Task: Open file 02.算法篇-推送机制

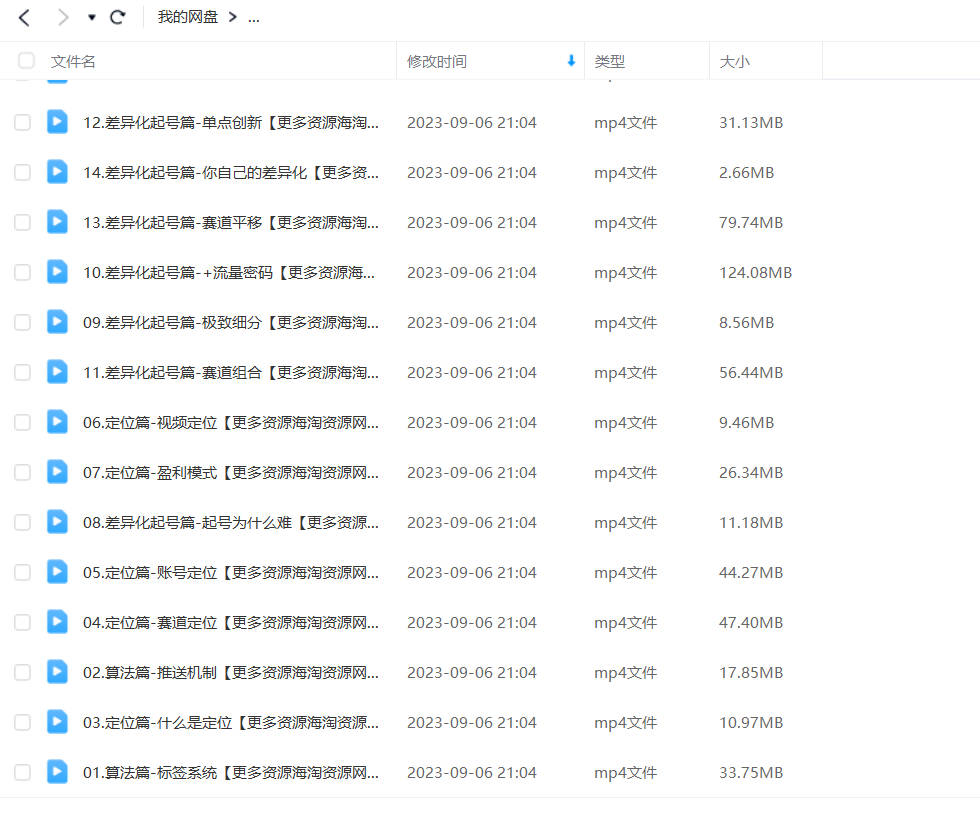Action: [x=231, y=673]
